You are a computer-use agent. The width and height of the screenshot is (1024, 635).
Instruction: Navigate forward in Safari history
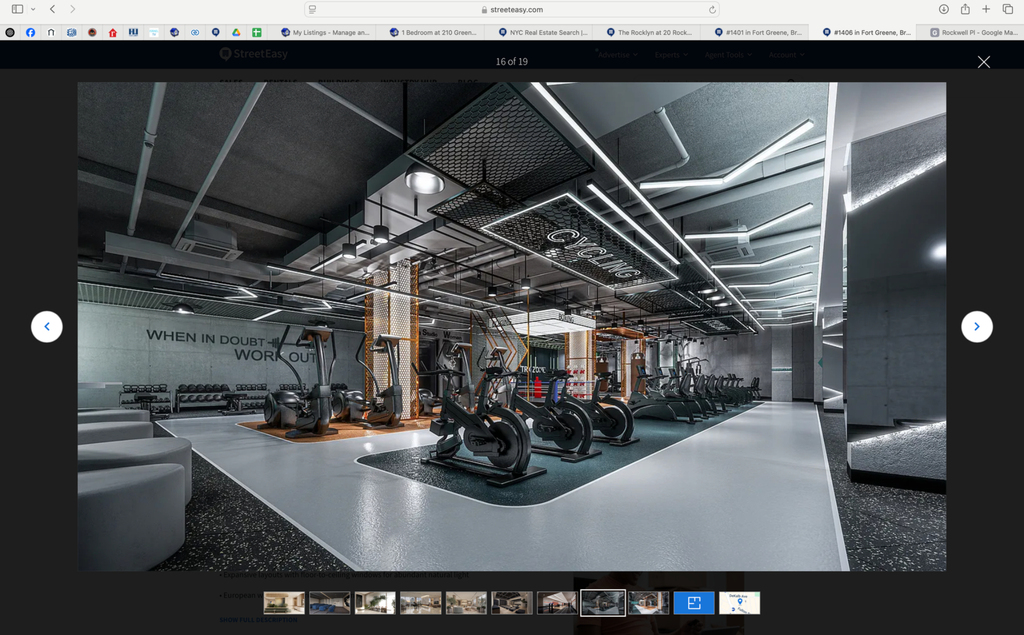(72, 9)
